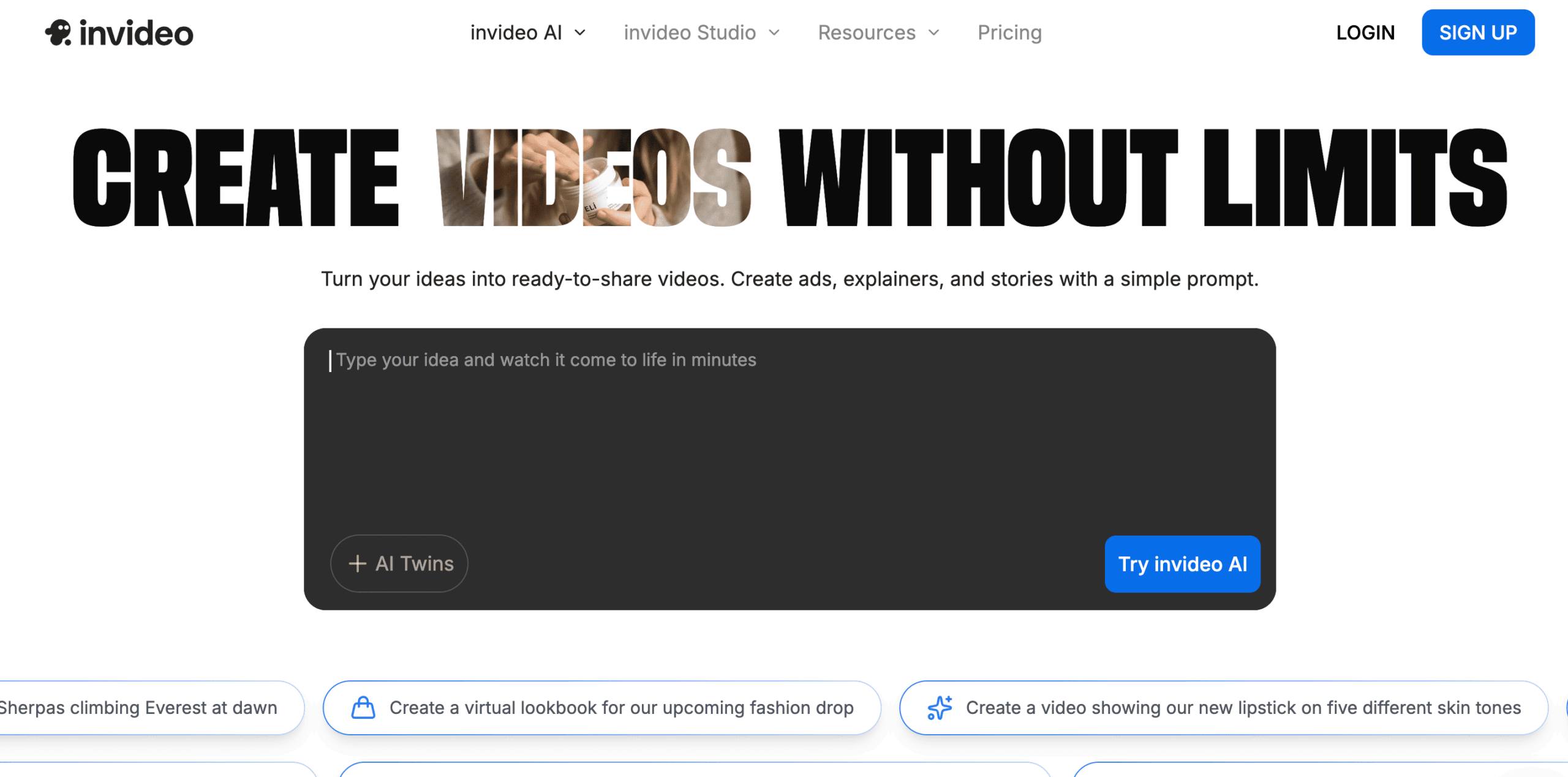Click the CREATE VIDEOS WITHOUT LIMITS headline
Image resolution: width=1568 pixels, height=777 pixels.
click(x=790, y=178)
